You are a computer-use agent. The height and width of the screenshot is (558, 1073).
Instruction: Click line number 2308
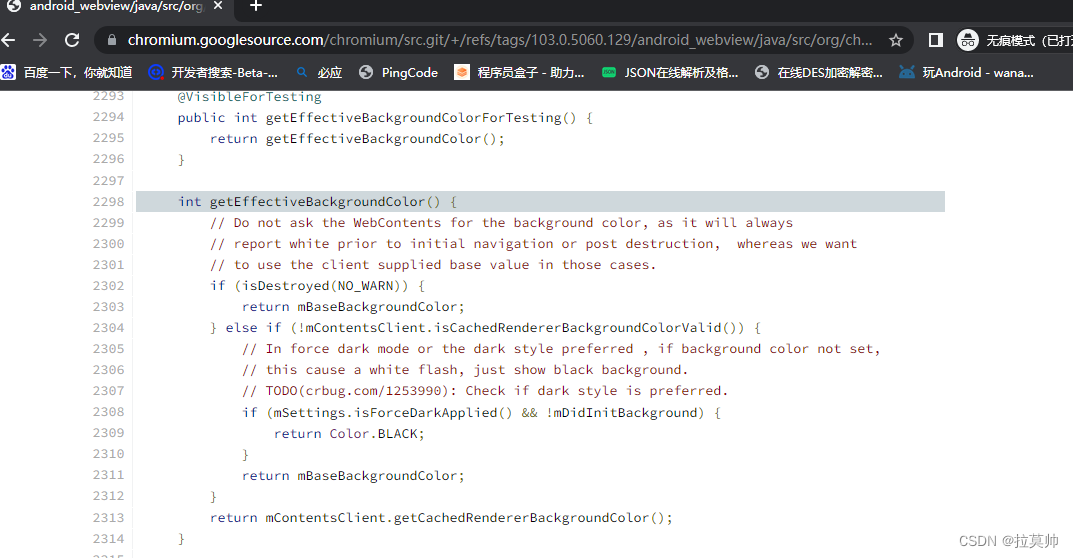click(109, 412)
